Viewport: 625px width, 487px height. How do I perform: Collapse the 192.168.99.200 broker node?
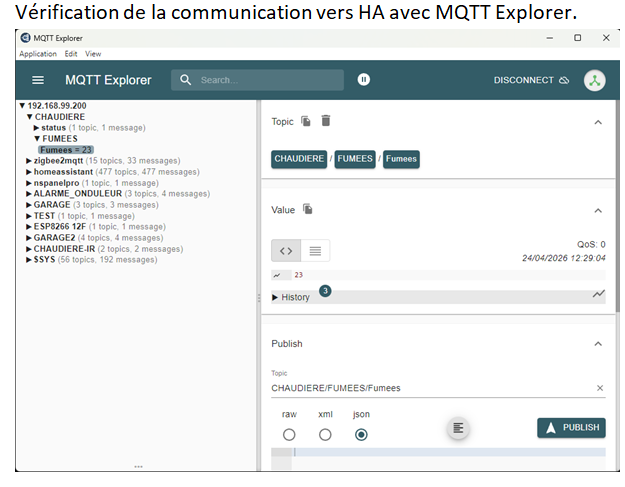(x=22, y=106)
